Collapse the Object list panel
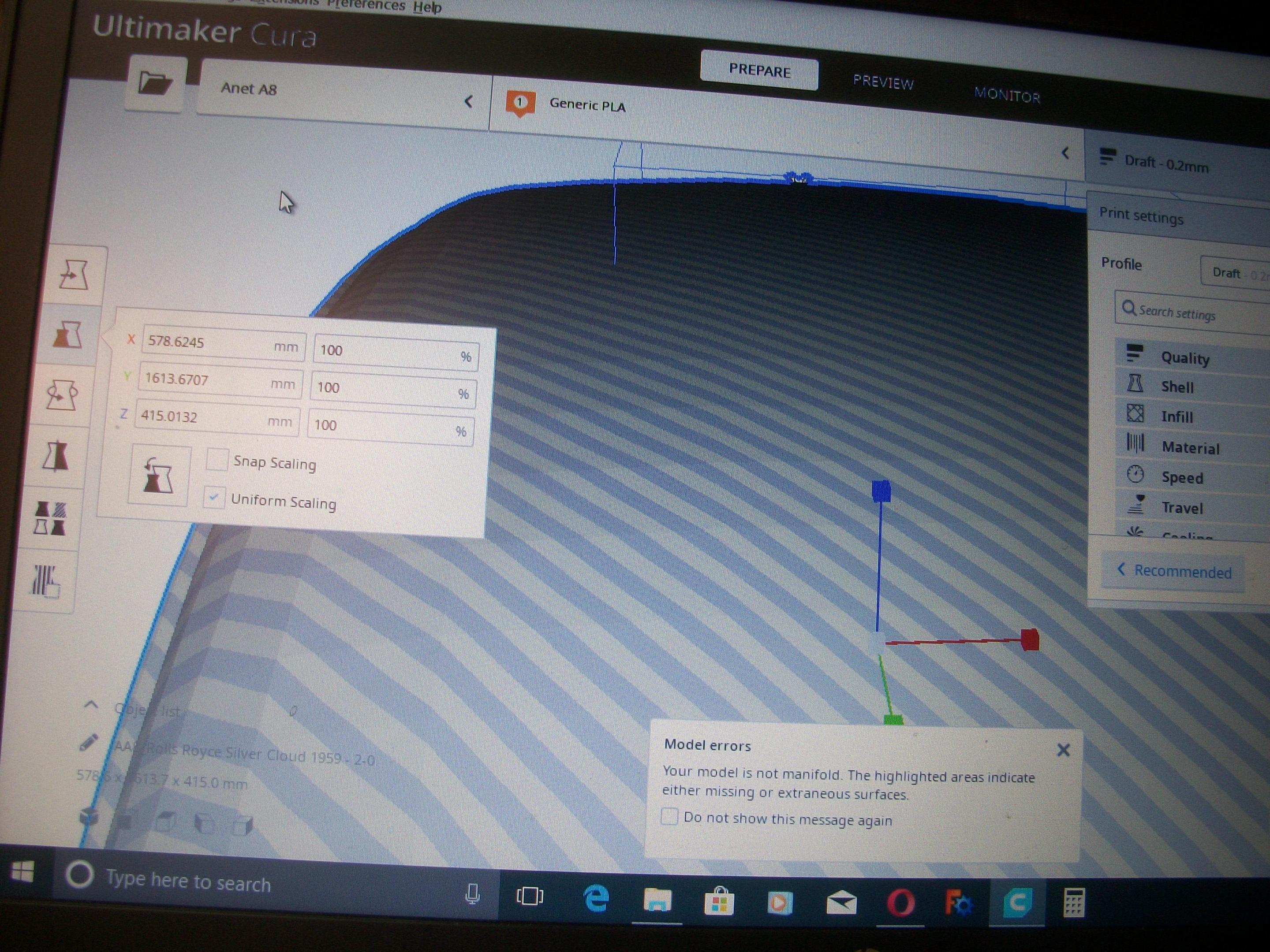 tap(91, 705)
